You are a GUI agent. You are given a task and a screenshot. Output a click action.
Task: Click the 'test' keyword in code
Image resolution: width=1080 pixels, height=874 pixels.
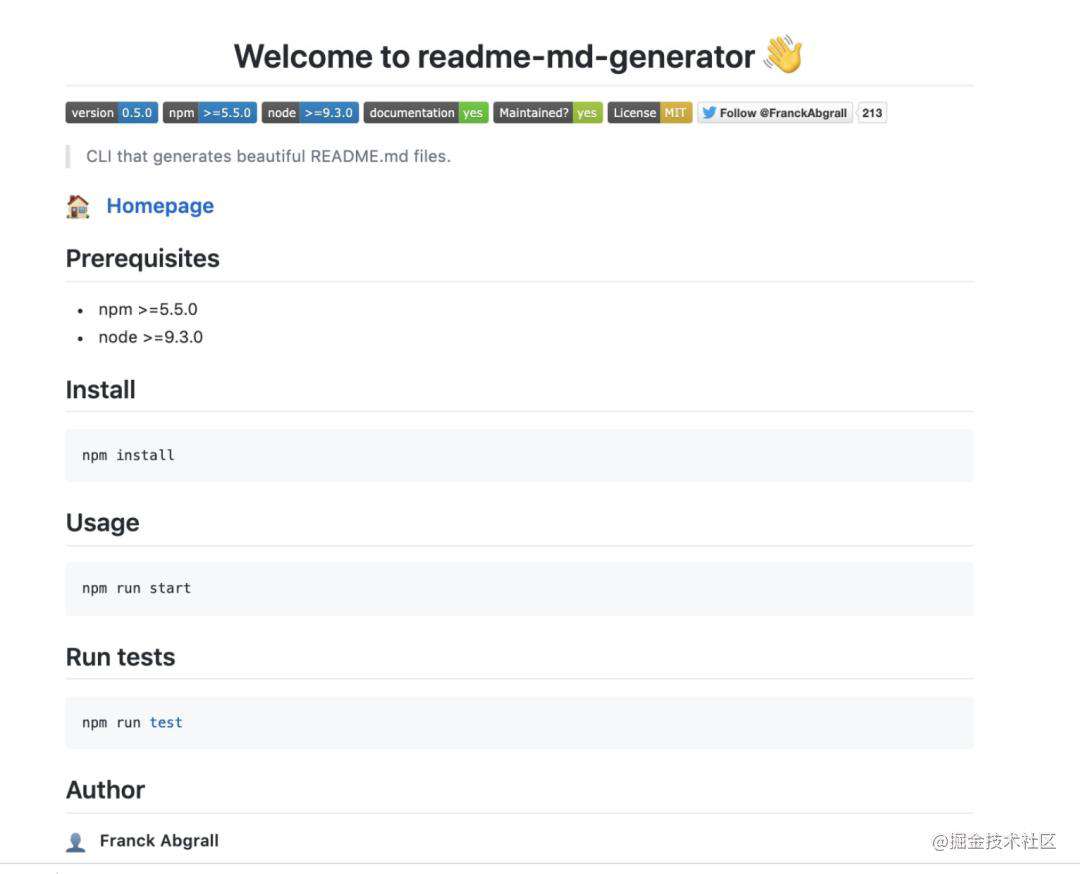coord(166,722)
